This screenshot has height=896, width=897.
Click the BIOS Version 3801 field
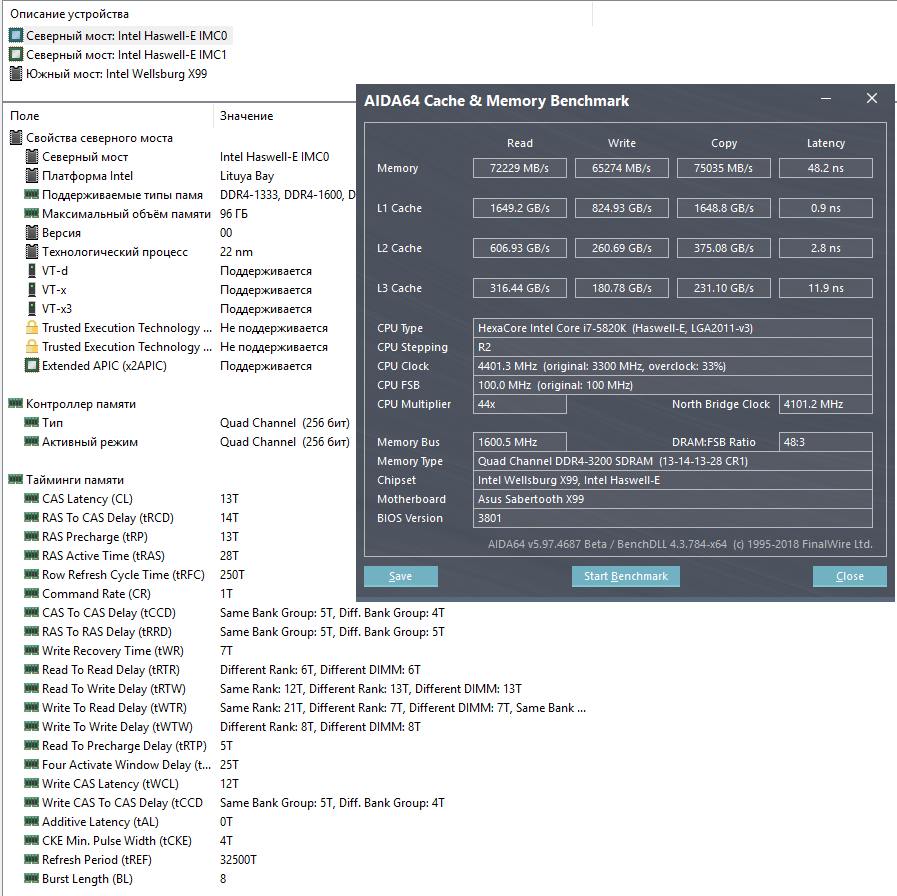pyautogui.click(x=673, y=518)
